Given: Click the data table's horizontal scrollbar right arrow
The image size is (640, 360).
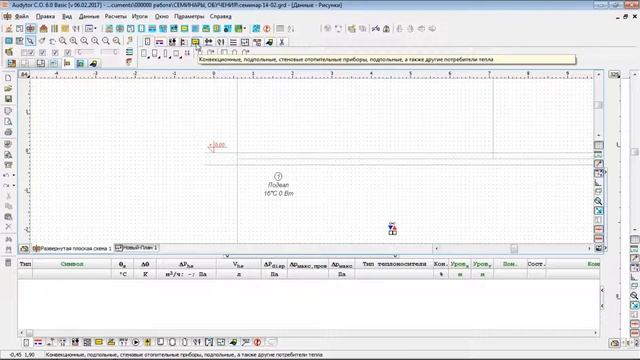Looking at the screenshot, I should (595, 333).
